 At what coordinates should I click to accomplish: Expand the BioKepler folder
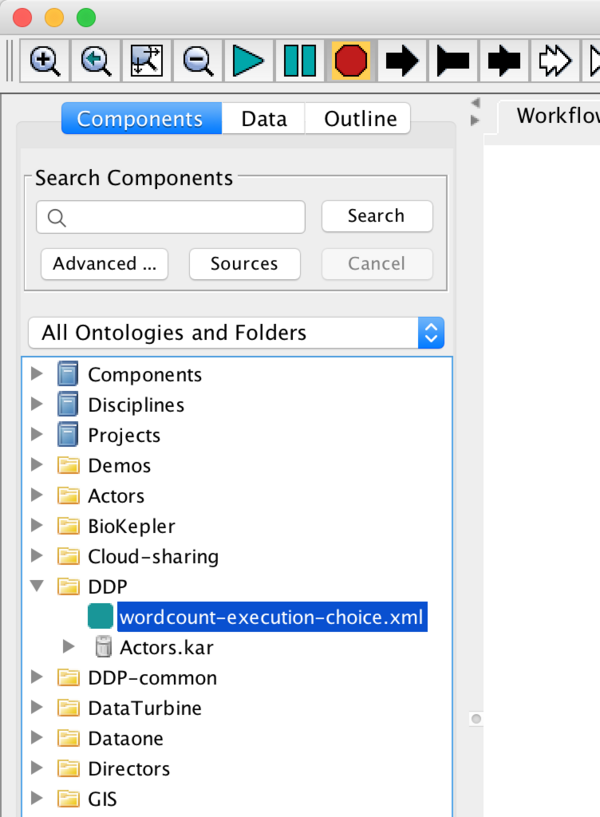37,526
